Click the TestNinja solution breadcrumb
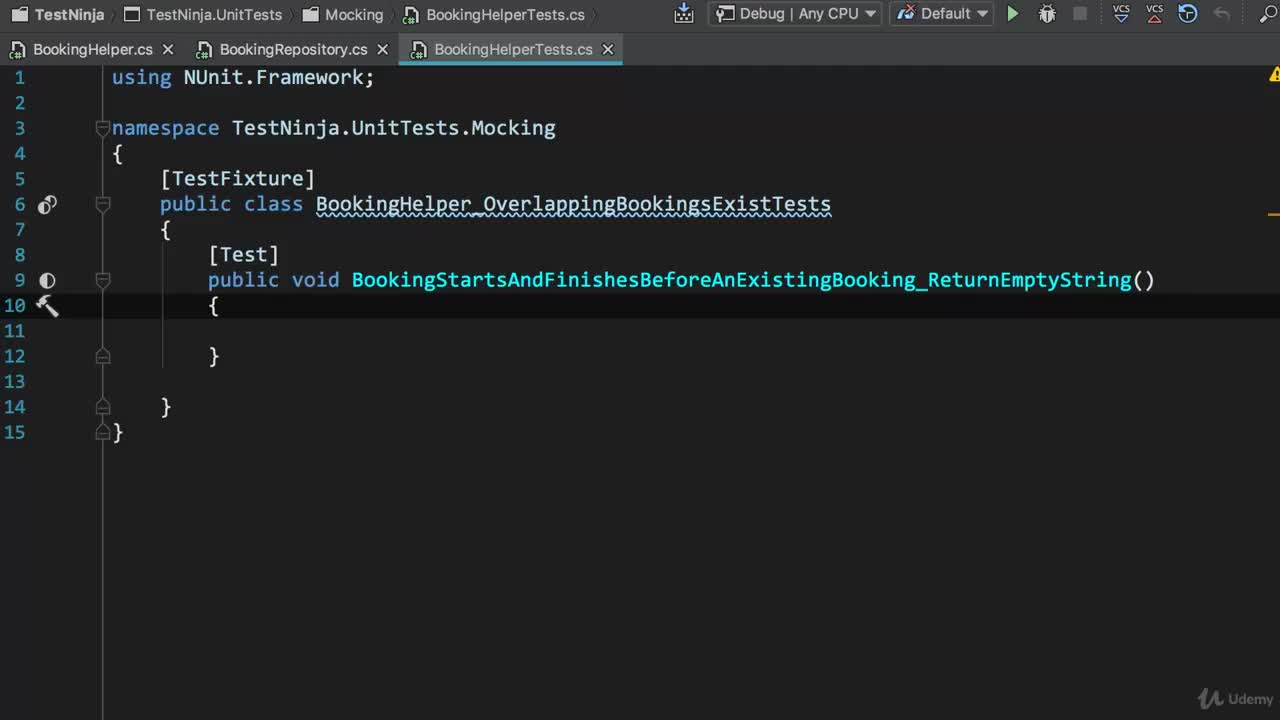 tap(59, 14)
